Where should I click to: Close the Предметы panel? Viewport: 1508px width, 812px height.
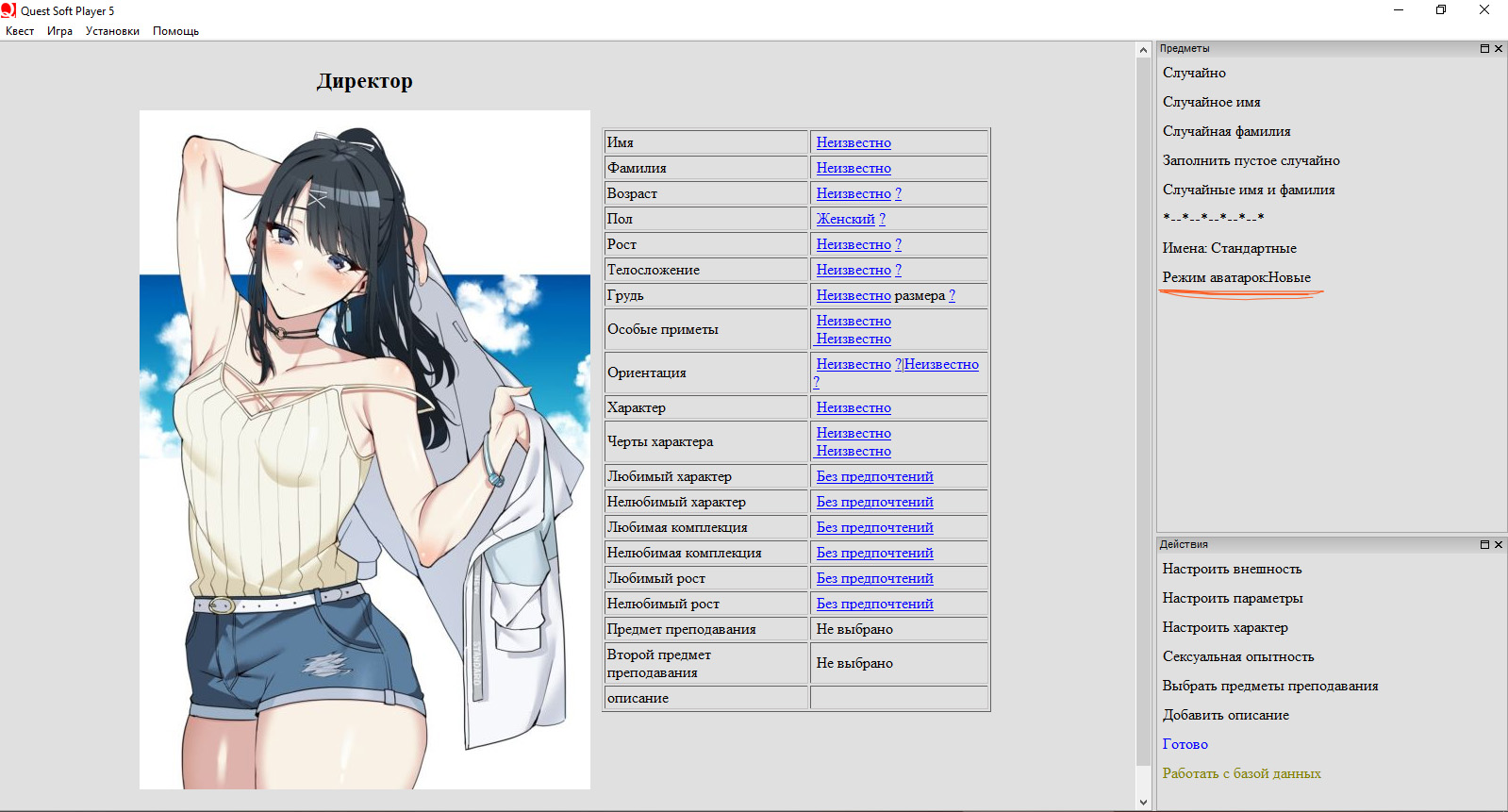(x=1499, y=48)
